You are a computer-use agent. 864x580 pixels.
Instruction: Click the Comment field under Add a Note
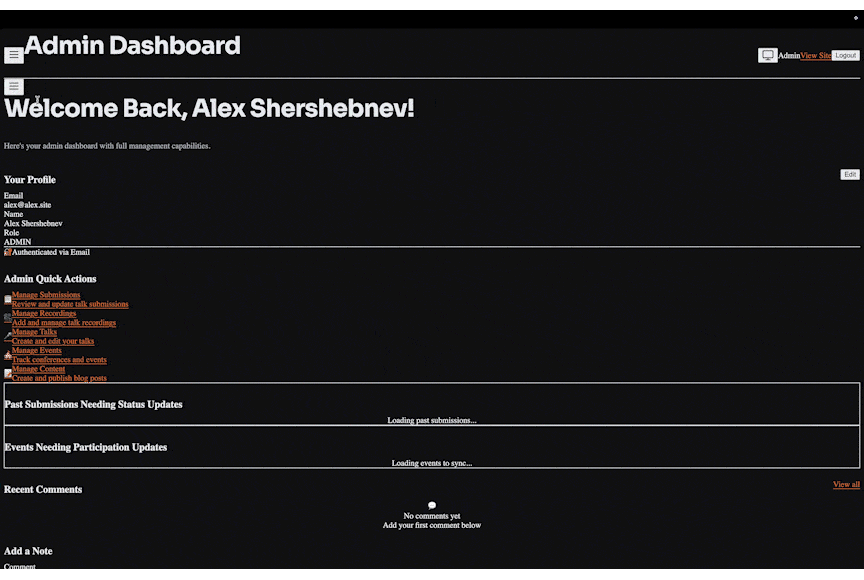pos(20,567)
